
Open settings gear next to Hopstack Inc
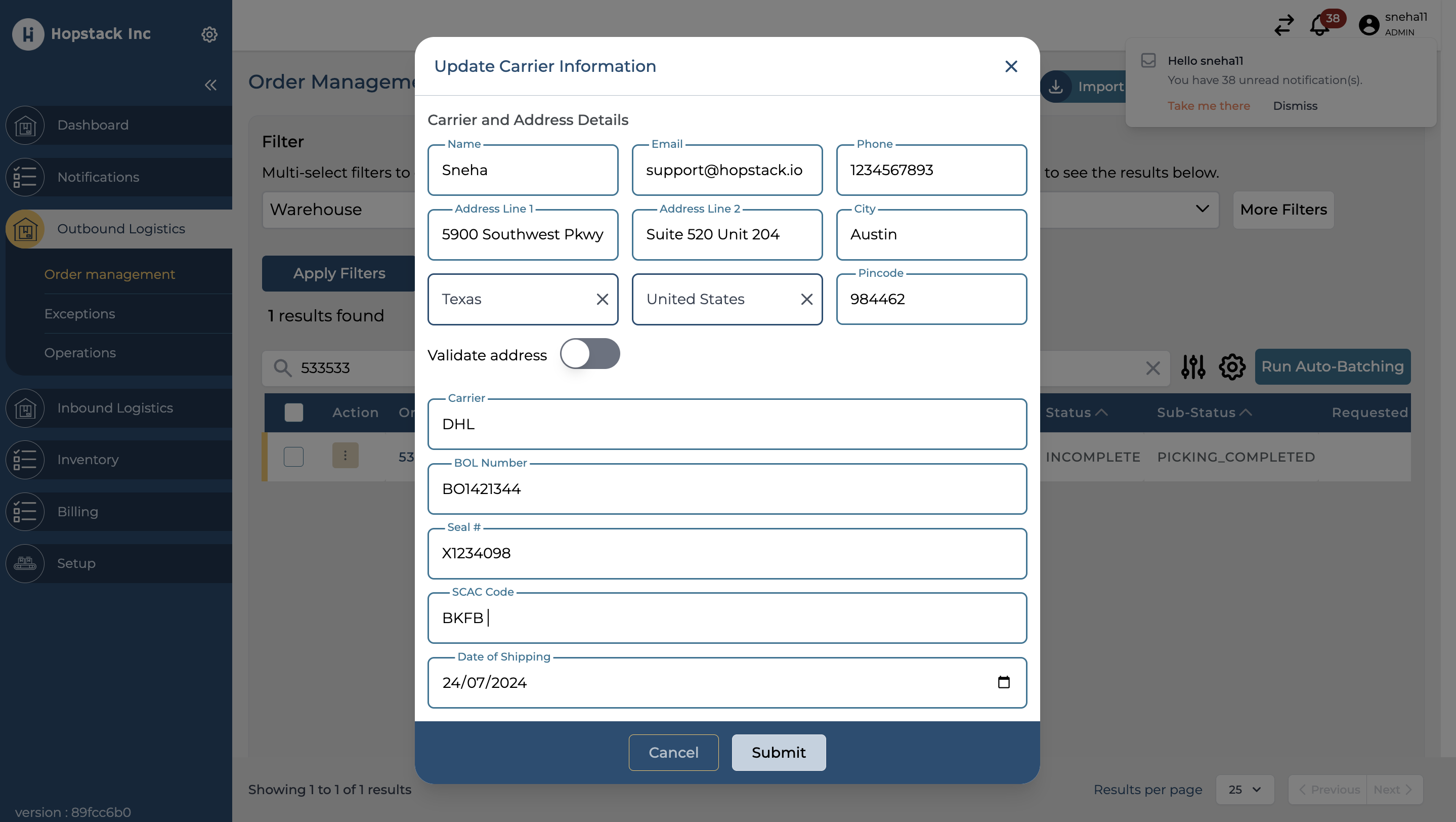point(209,34)
